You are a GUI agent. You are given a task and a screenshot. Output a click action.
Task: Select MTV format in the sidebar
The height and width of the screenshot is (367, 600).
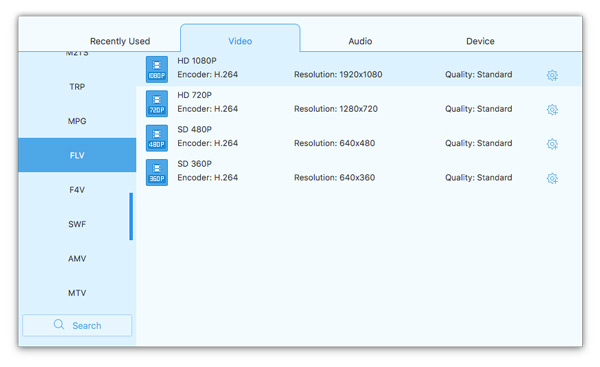point(77,293)
